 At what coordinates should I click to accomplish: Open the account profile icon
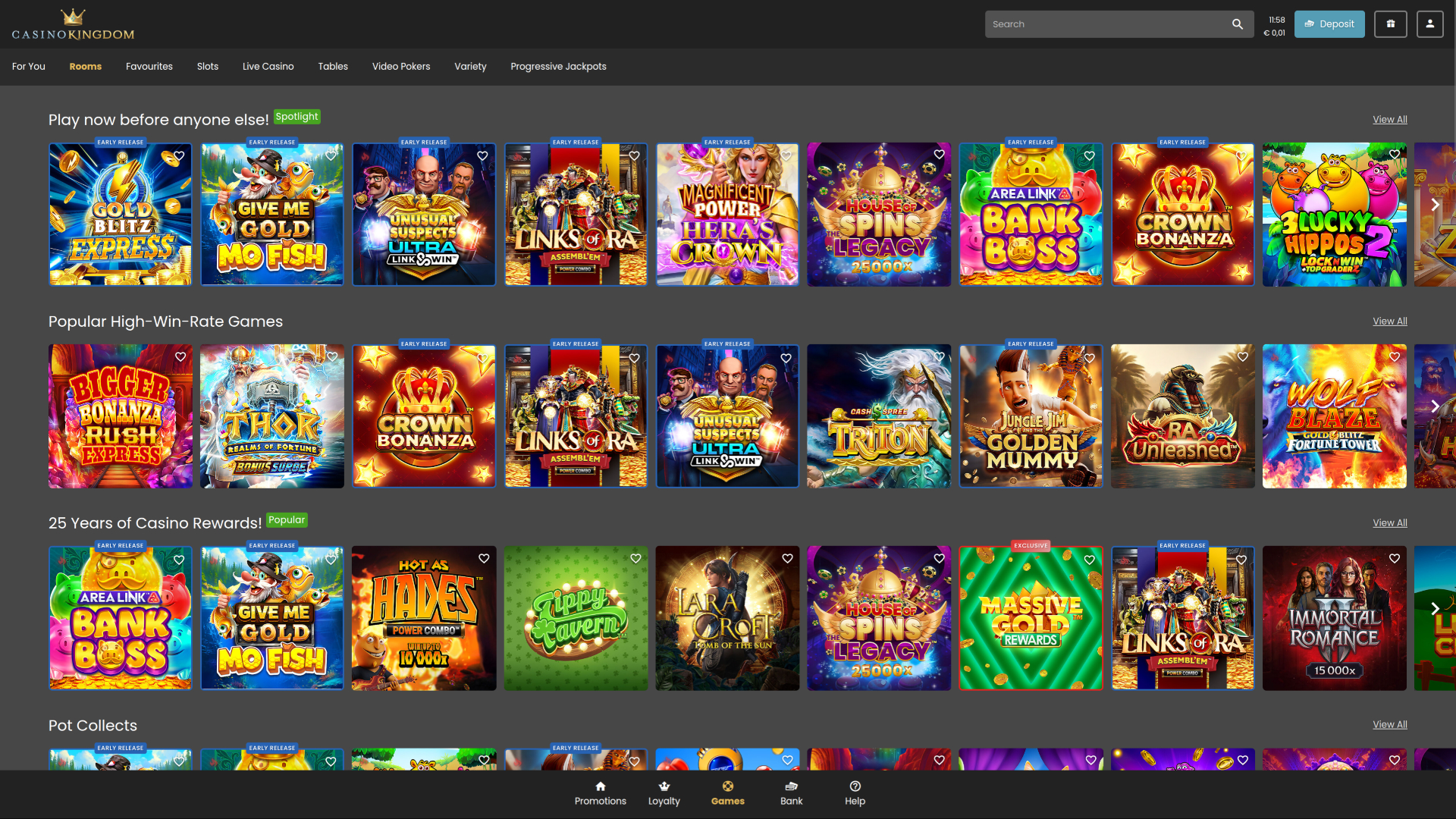click(1429, 24)
